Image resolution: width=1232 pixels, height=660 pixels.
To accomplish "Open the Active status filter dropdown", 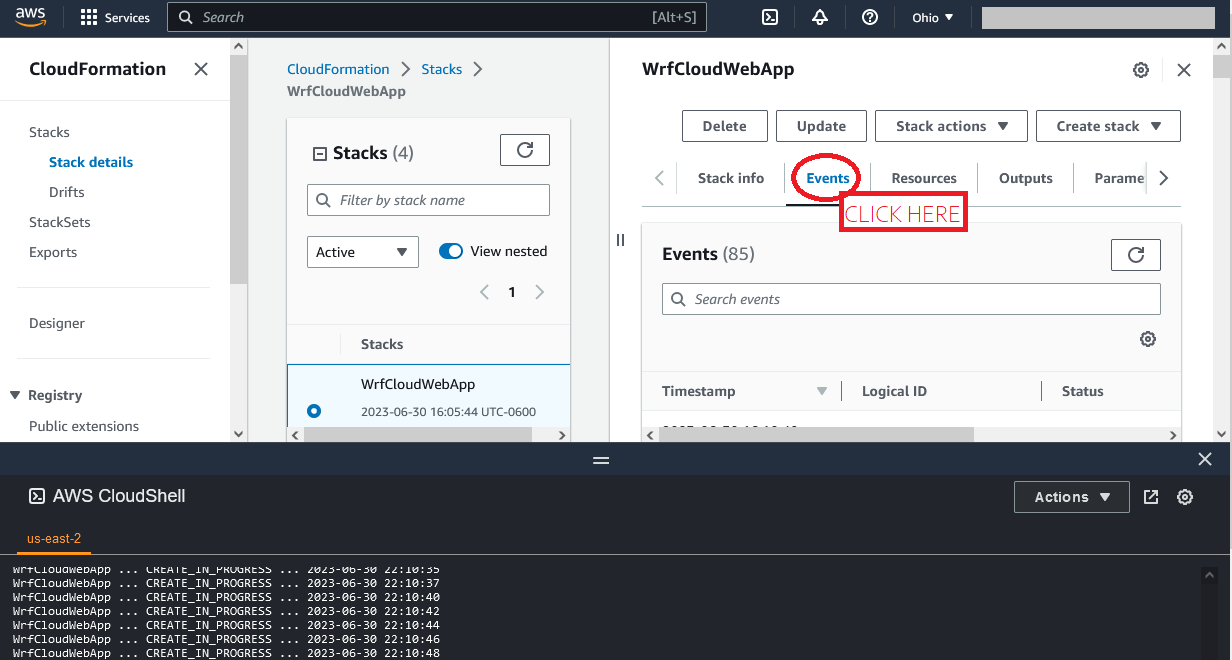I will [362, 252].
